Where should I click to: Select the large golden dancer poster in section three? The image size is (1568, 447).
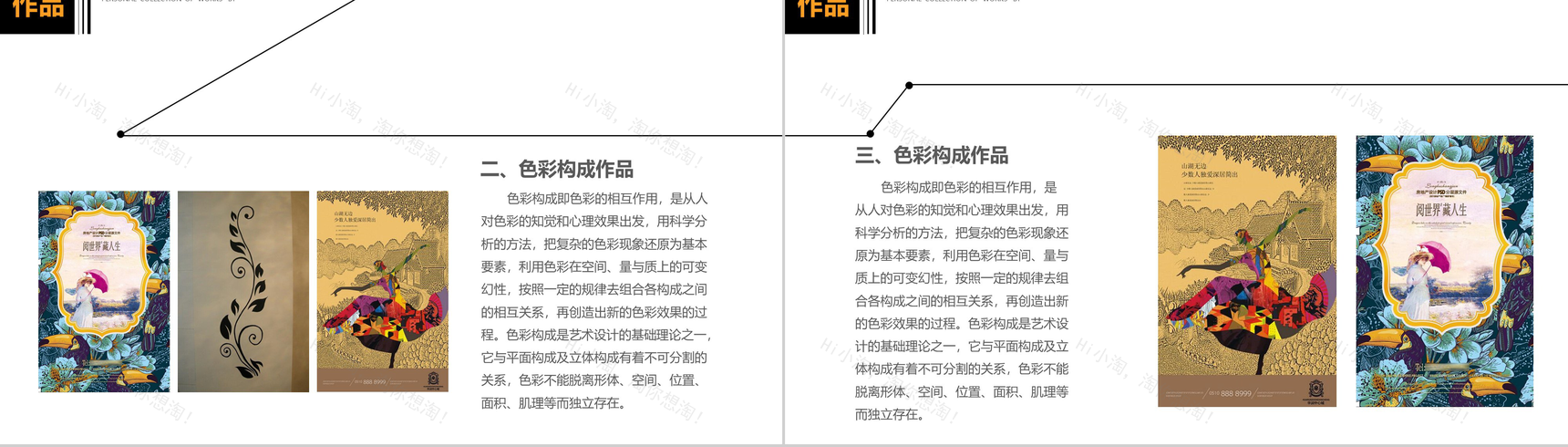(1247, 271)
